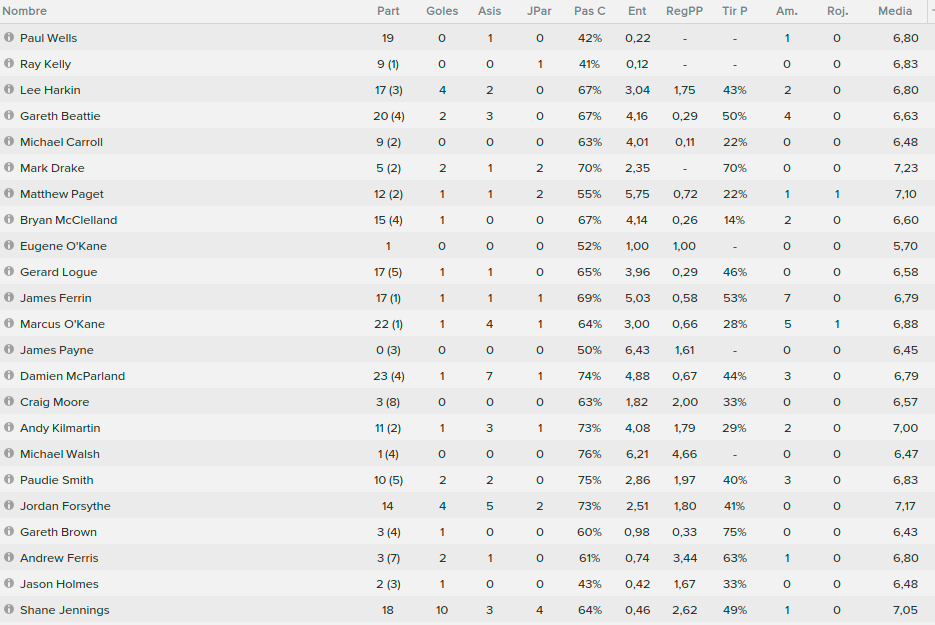Click the info icon for Eugene O'Kane

pyautogui.click(x=9, y=245)
